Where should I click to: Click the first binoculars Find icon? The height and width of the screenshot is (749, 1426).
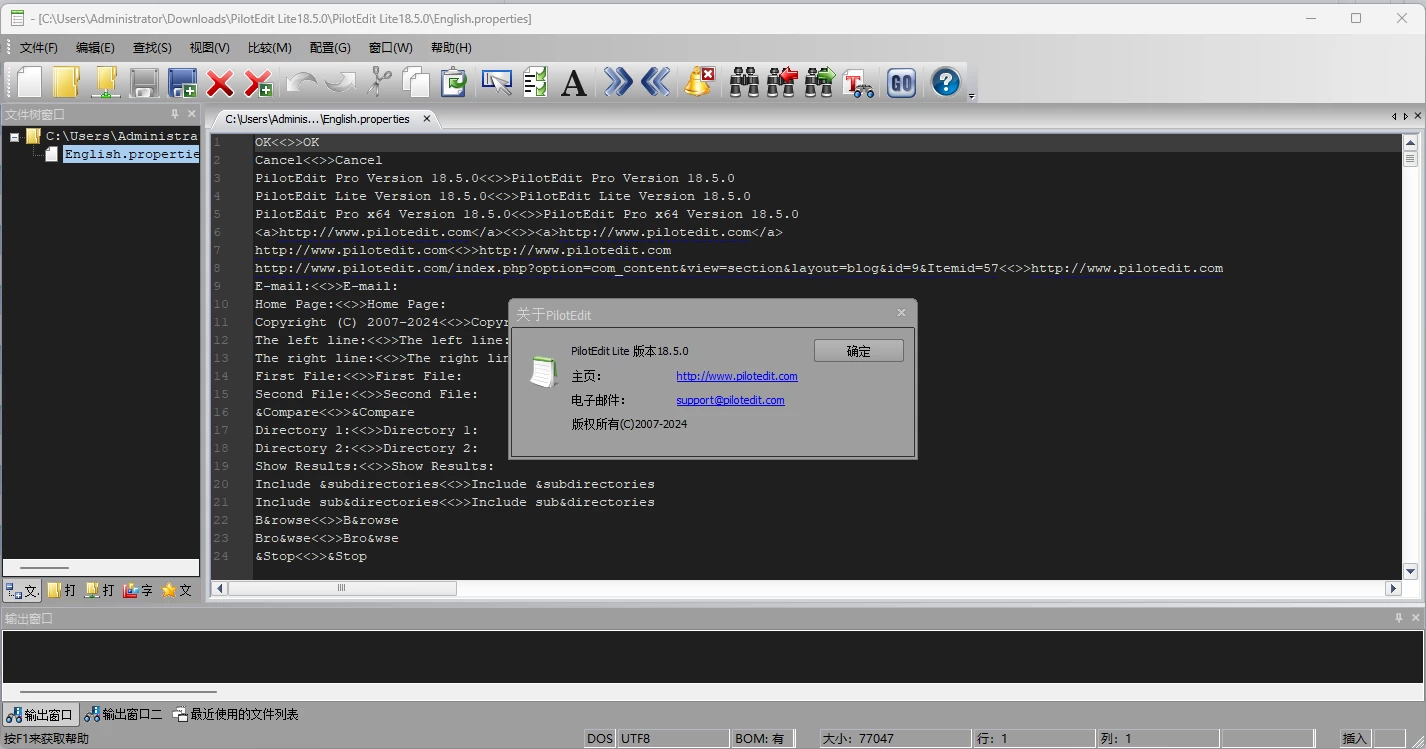(744, 82)
